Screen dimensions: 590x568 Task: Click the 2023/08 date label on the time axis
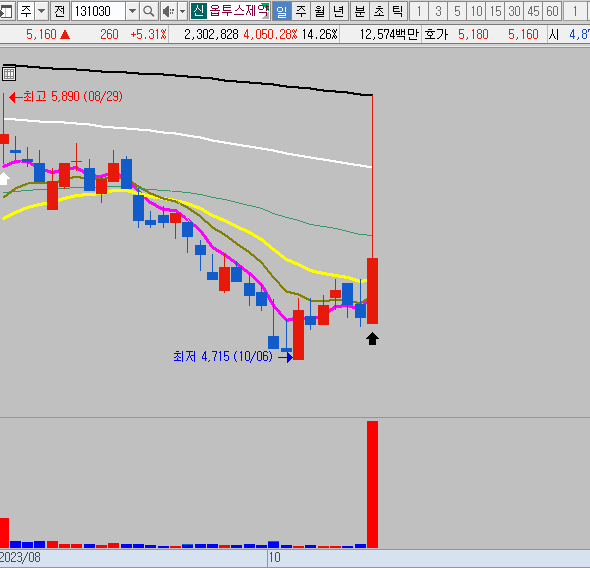click(20, 557)
